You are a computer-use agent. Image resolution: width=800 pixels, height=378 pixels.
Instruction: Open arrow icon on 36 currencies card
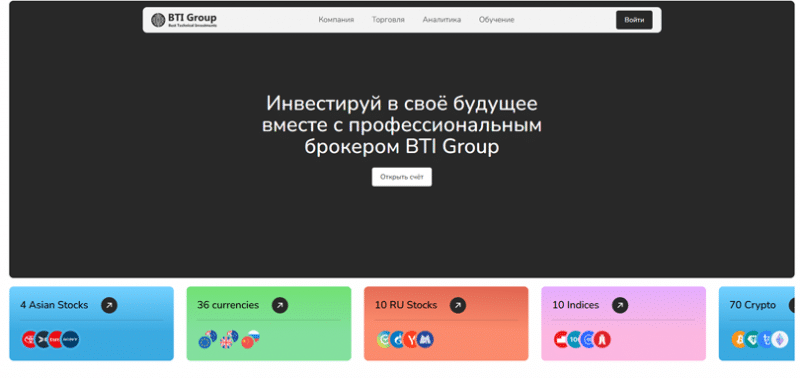coord(280,306)
